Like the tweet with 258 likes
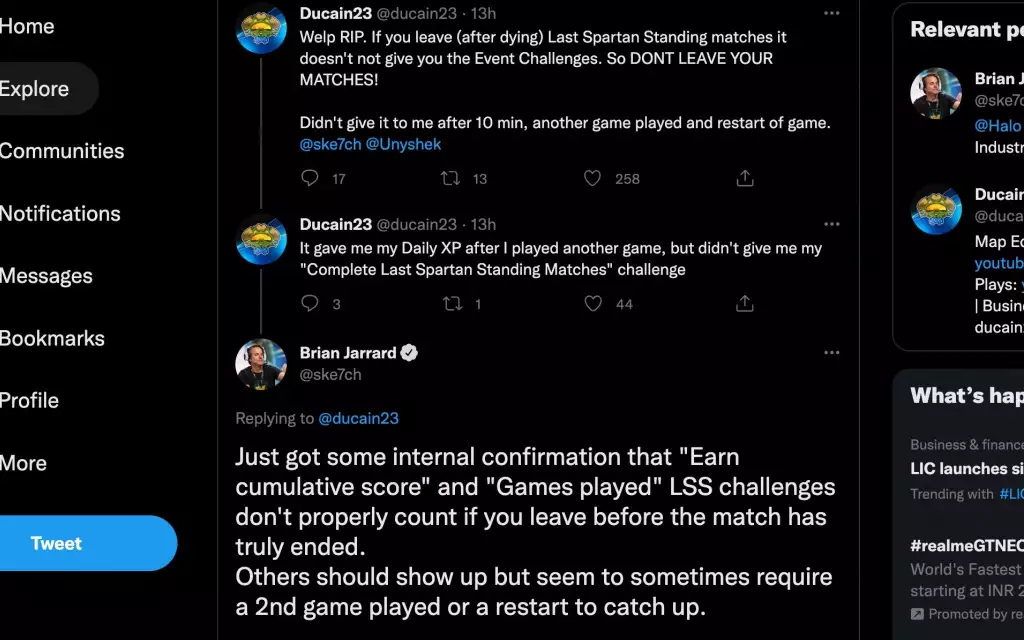Screen dimensions: 1024x640 click(x=593, y=178)
